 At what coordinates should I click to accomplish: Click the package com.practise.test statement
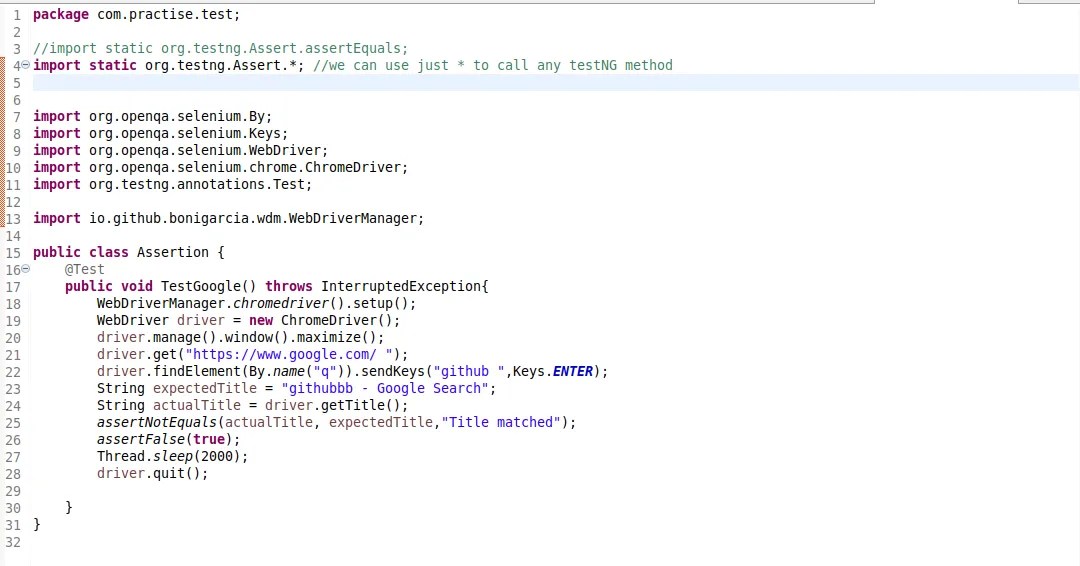tap(136, 14)
